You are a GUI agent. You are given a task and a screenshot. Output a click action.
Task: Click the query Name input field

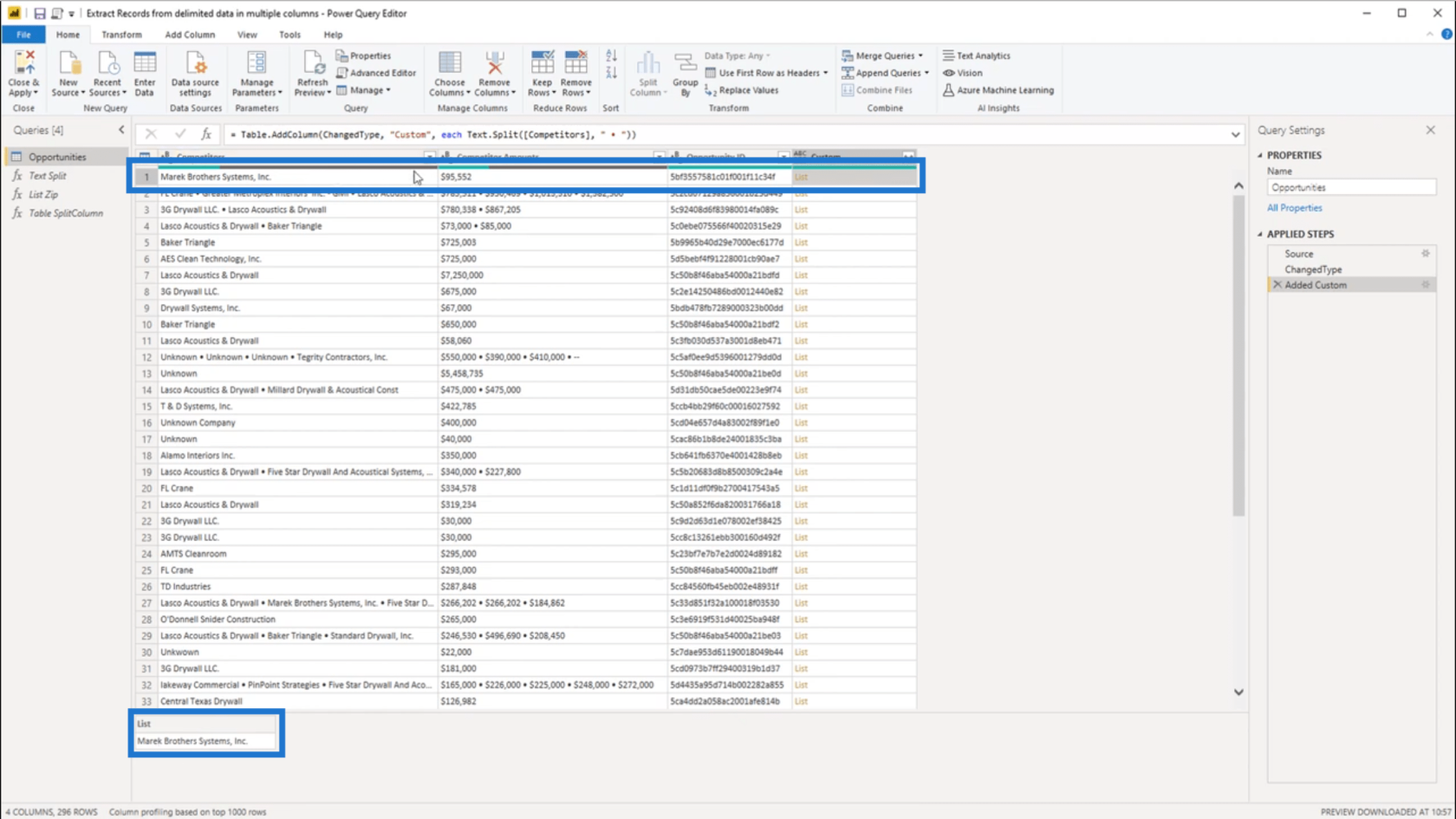pyautogui.click(x=1351, y=187)
